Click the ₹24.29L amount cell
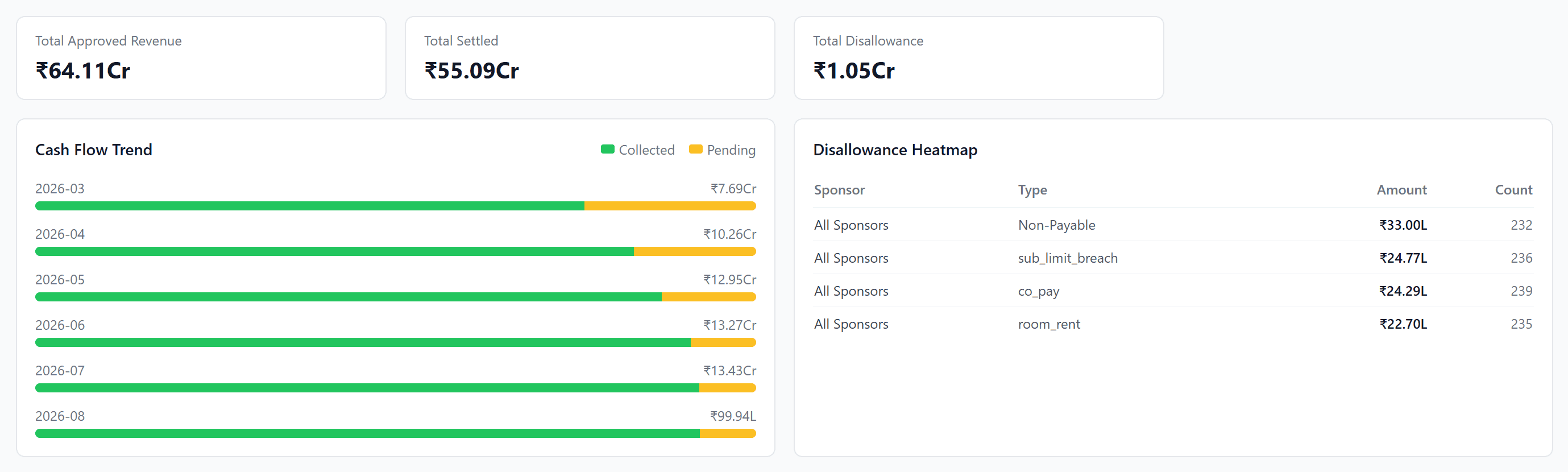1568x472 pixels. click(x=1403, y=291)
